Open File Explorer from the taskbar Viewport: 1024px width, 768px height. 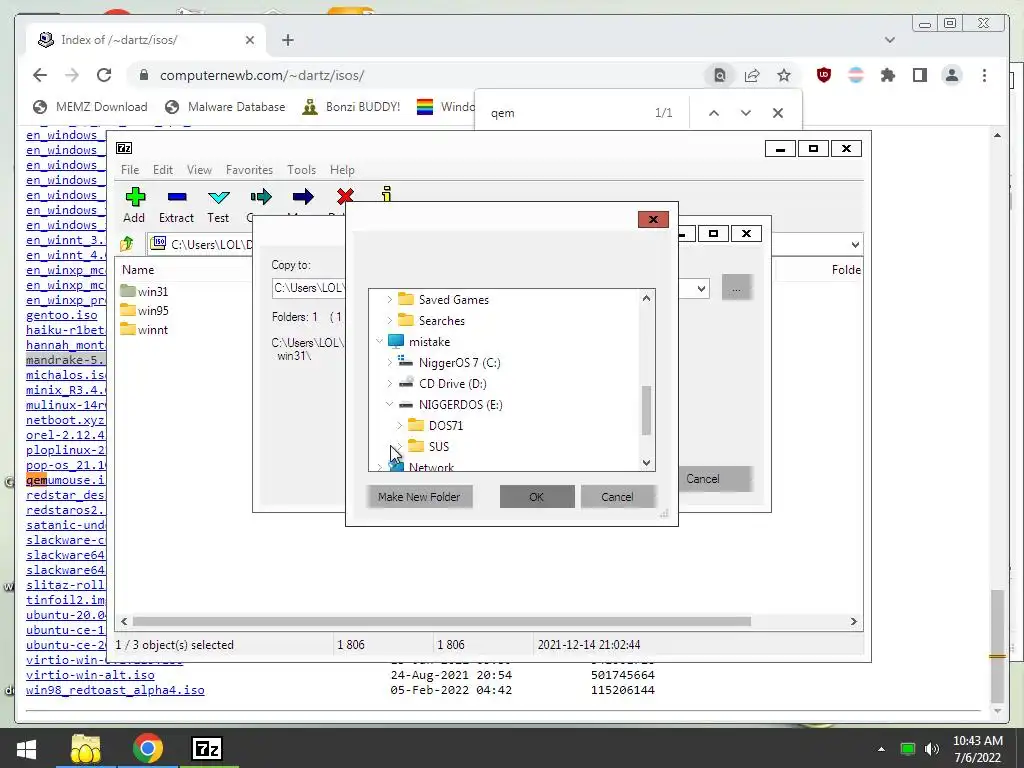click(x=86, y=748)
